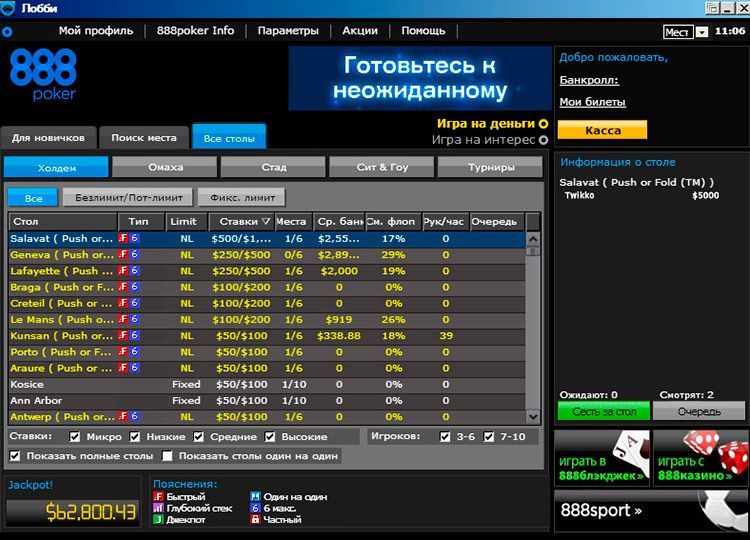Screen dimensions: 750x540
Task: Click the 6-max icon in Porto row
Action: 134,352
